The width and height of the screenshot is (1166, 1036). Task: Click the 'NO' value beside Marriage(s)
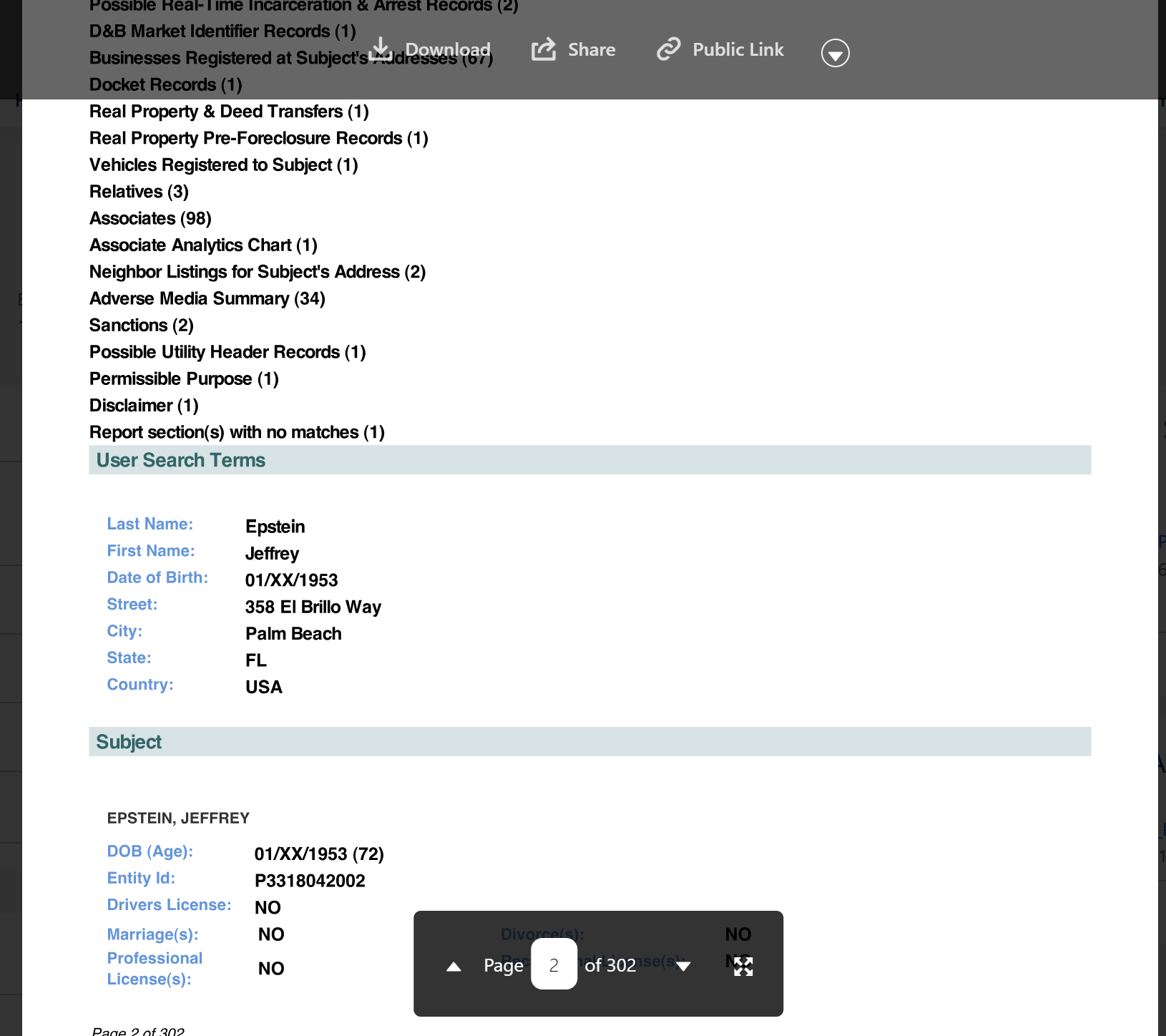[271, 934]
